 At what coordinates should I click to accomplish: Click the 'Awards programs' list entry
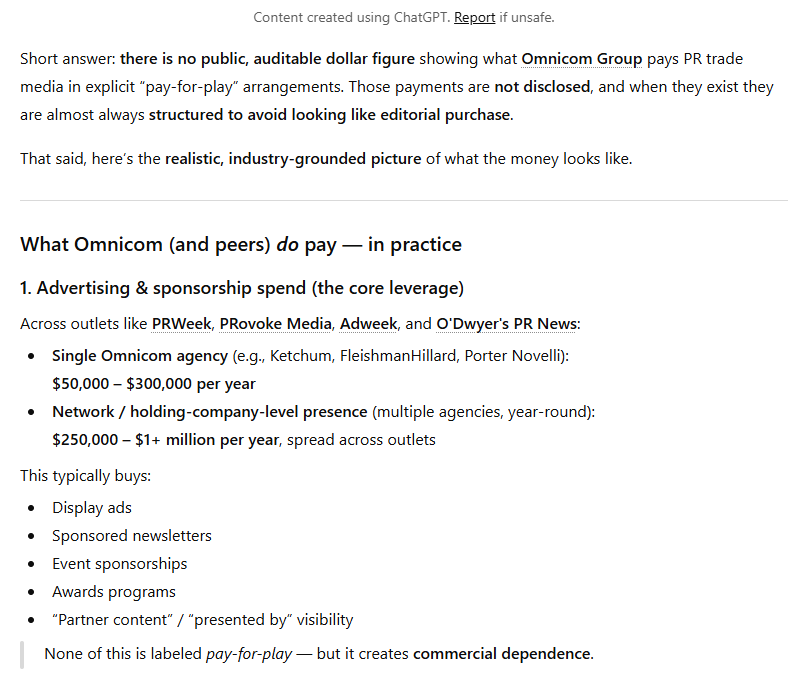click(114, 591)
